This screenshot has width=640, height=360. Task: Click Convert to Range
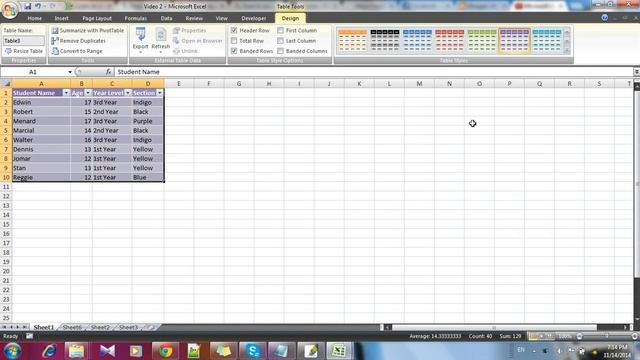(77, 51)
